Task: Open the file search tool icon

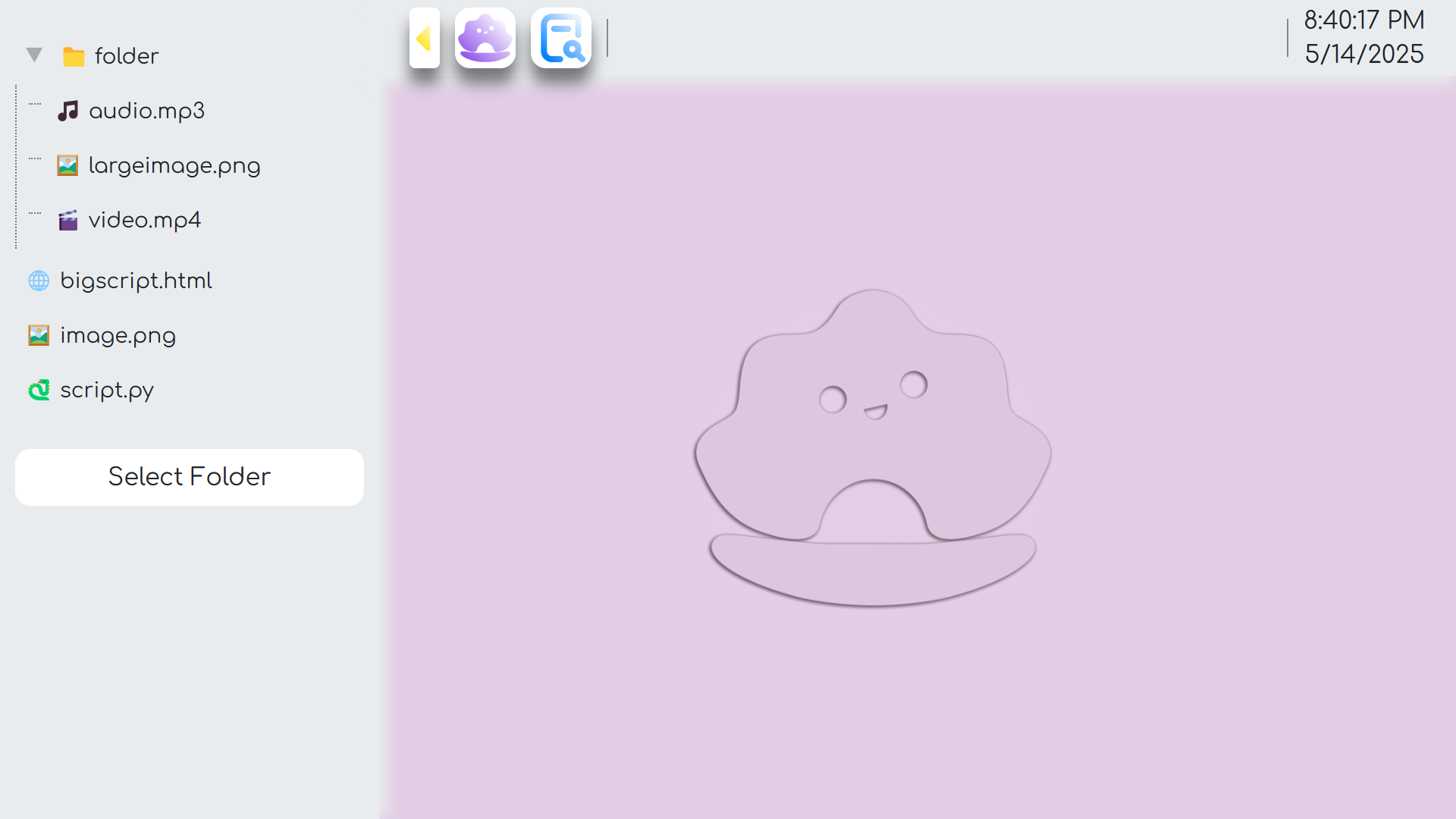Action: coord(560,38)
